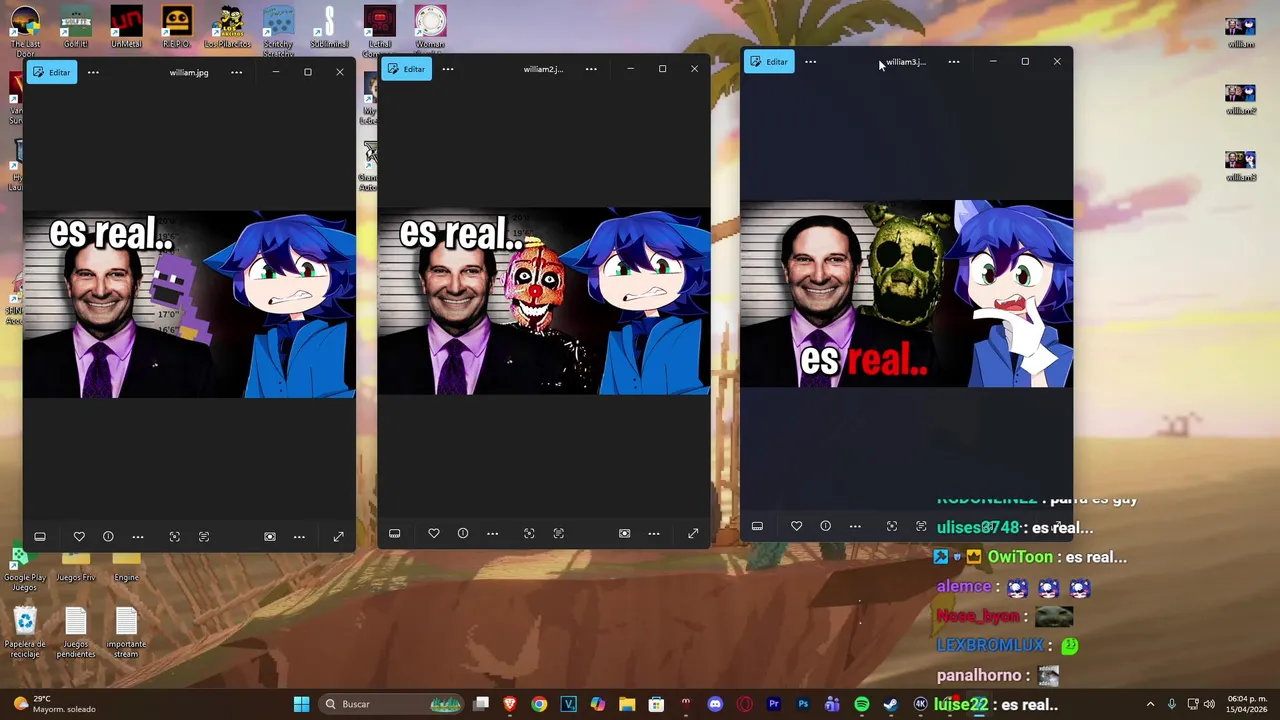Image resolution: width=1280 pixels, height=720 pixels.
Task: Open File Explorer from the taskbar
Action: click(x=627, y=704)
